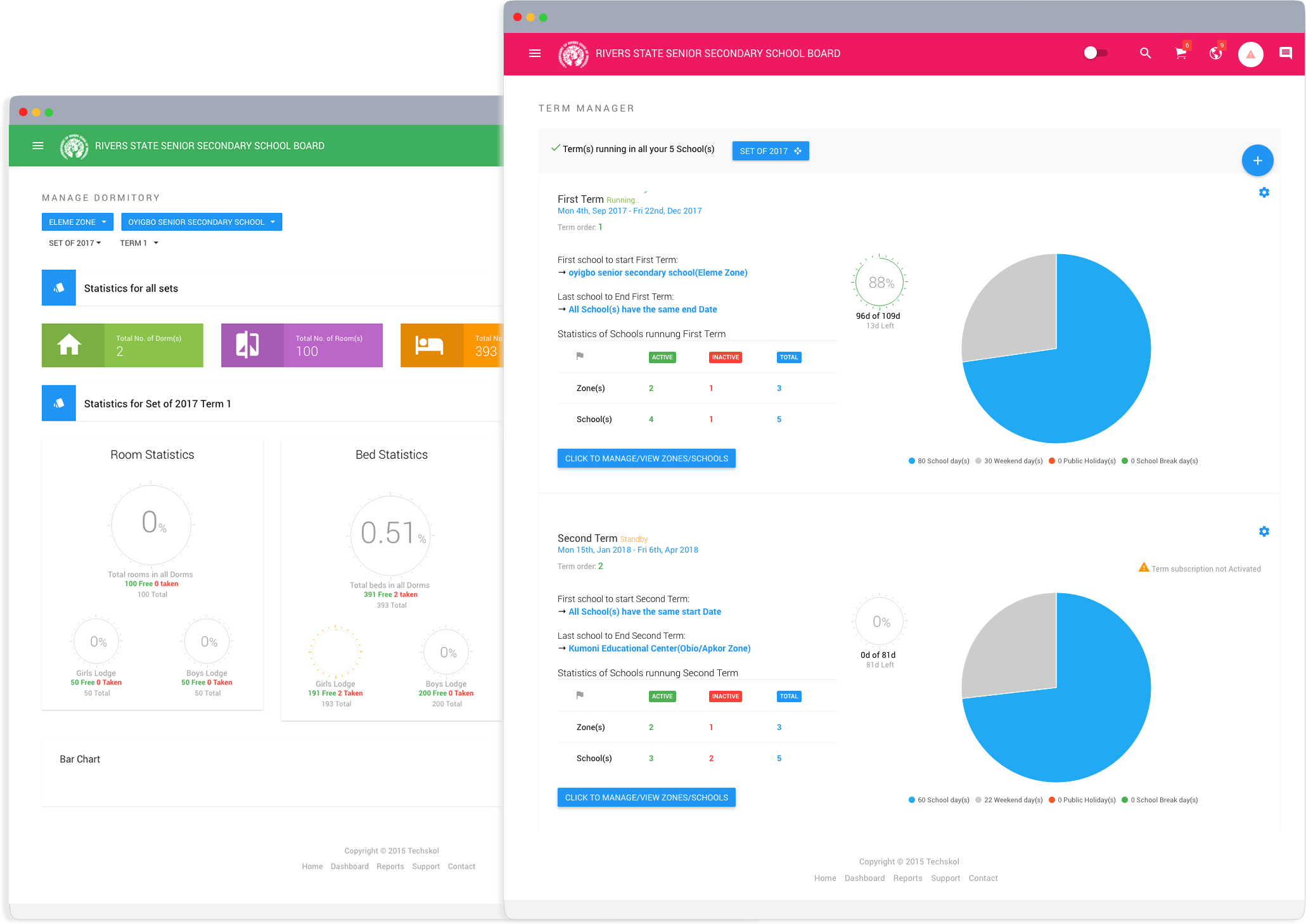Open search in the pink header

point(1144,53)
